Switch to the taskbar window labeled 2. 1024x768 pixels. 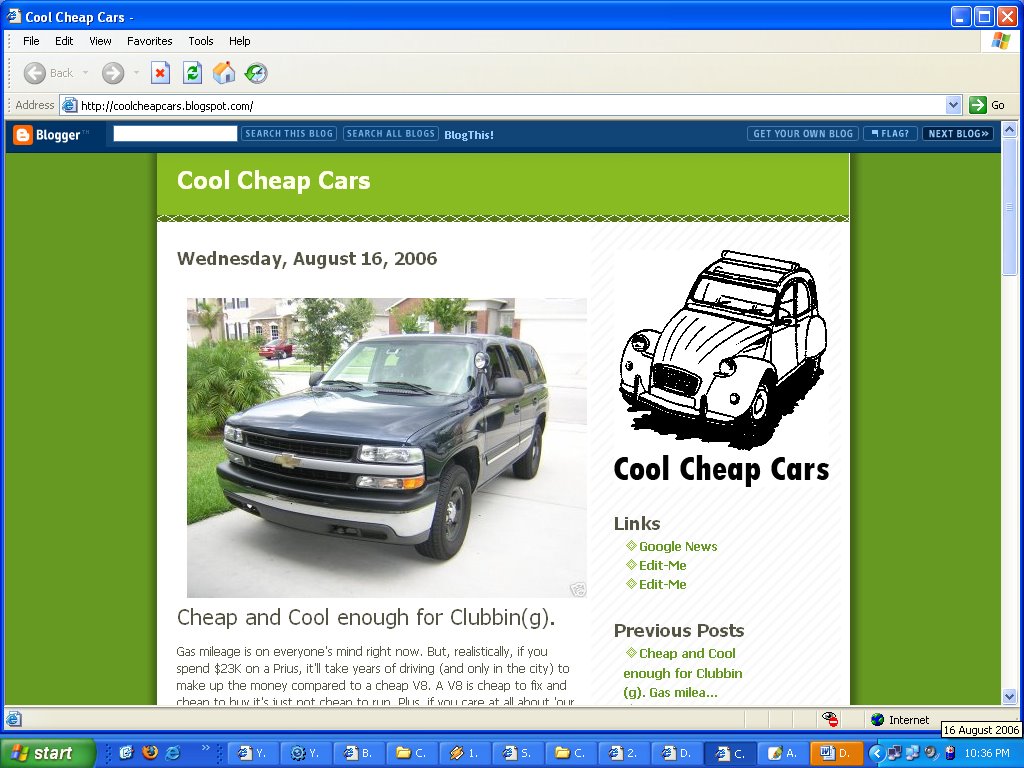point(623,753)
